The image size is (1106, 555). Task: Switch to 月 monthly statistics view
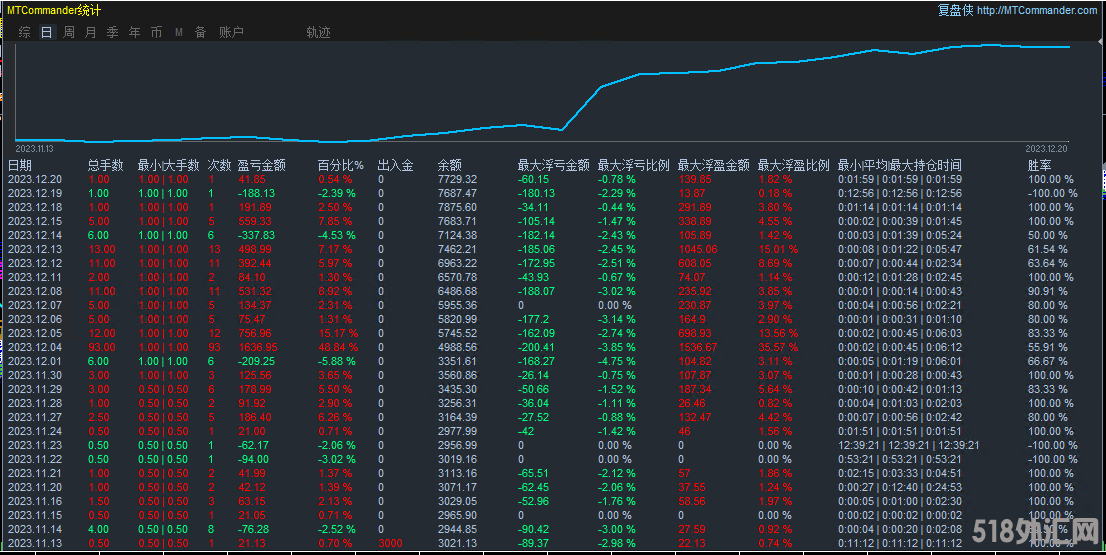(91, 32)
